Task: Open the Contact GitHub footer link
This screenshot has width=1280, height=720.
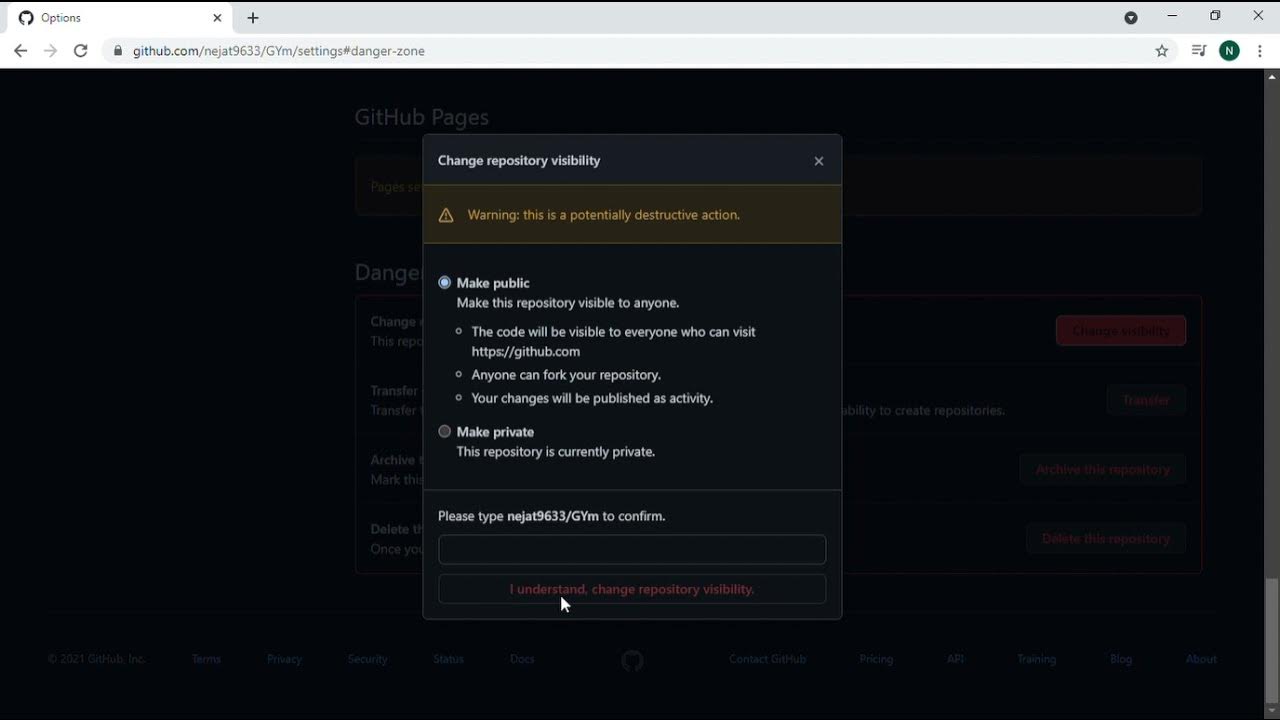Action: pos(767,659)
